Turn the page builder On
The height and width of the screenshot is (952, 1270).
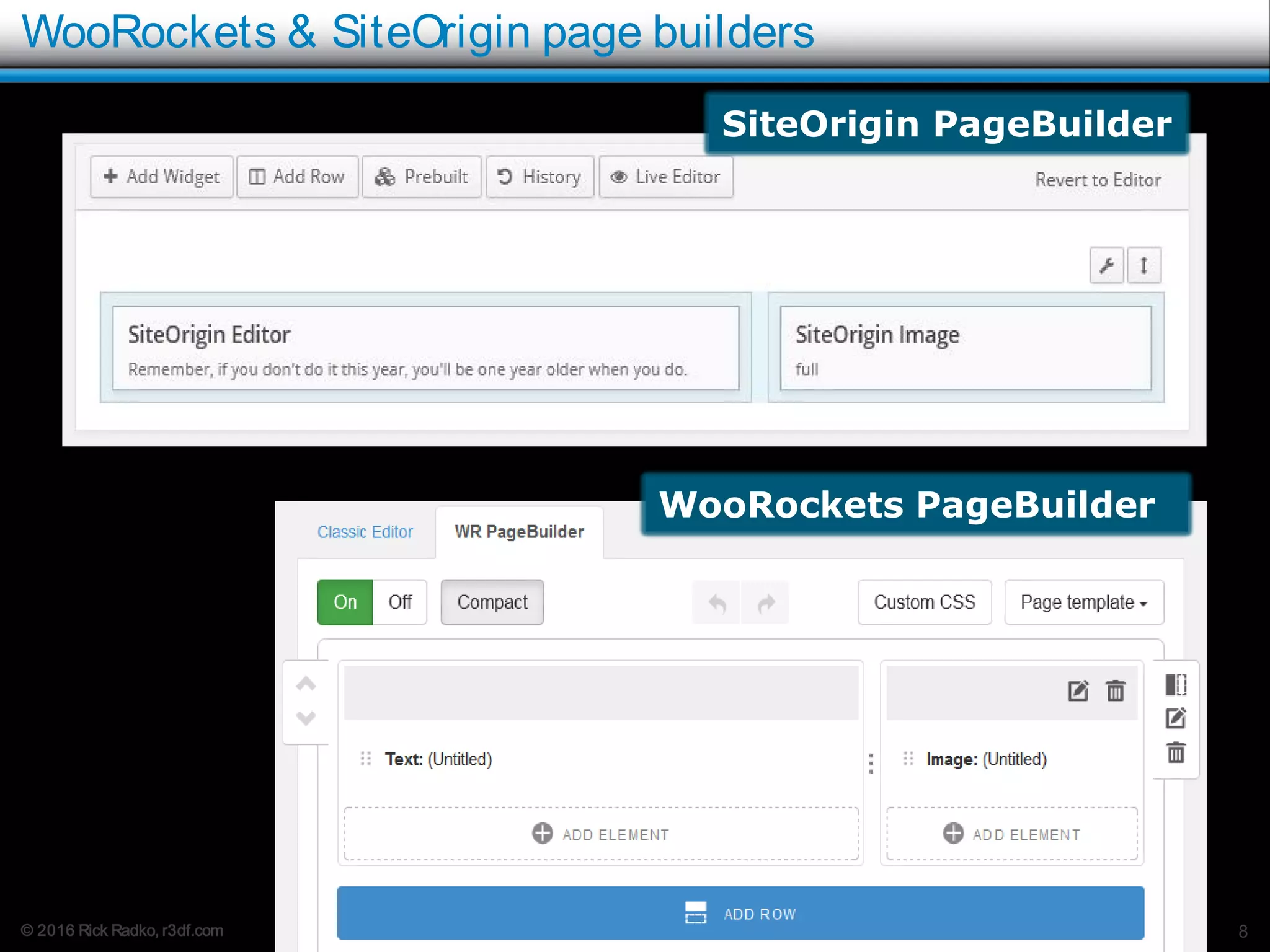point(345,602)
